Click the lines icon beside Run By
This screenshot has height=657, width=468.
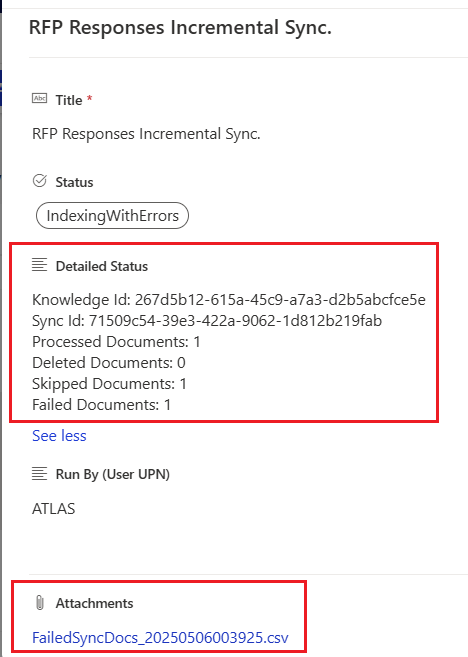(39, 473)
